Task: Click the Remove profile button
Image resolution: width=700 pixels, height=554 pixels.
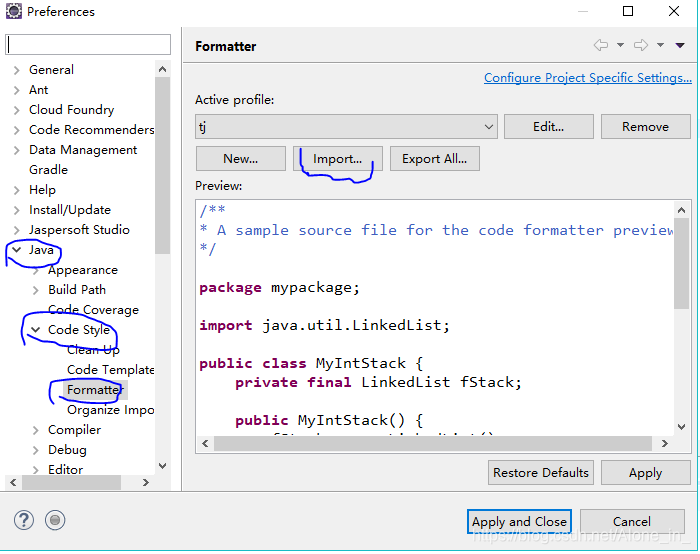Action: pyautogui.click(x=646, y=127)
